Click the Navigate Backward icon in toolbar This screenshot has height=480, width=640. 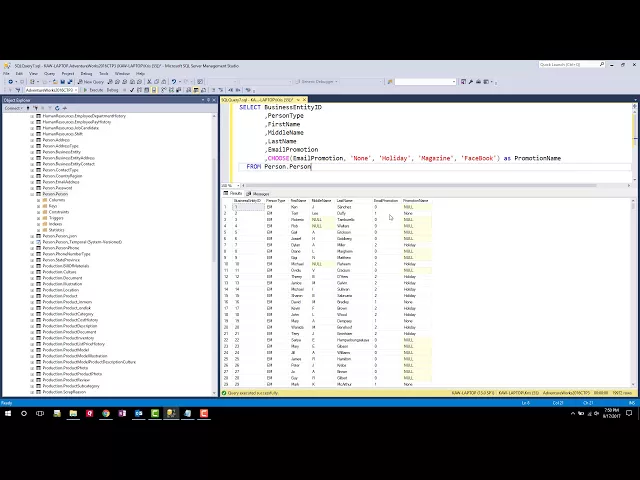(x=11, y=82)
